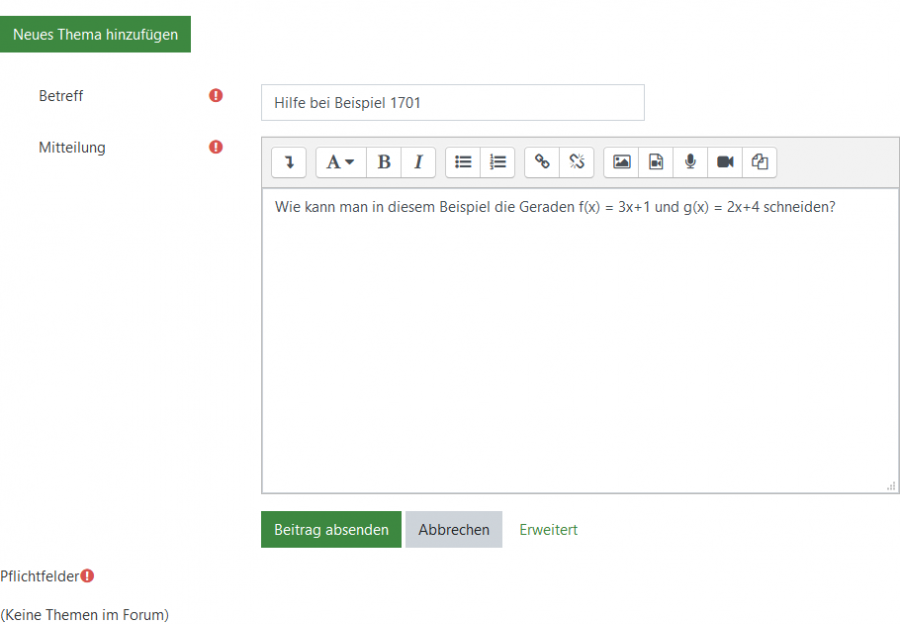Insert a numbered list
The width and height of the screenshot is (900, 624).
[x=497, y=162]
